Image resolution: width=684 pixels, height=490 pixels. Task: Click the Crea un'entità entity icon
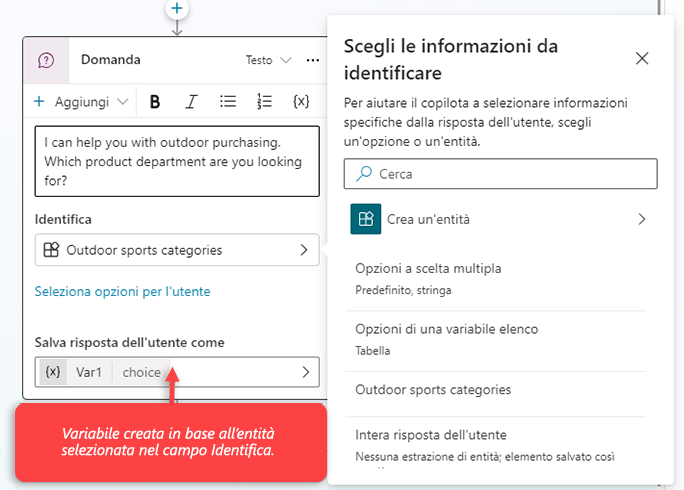(x=366, y=219)
